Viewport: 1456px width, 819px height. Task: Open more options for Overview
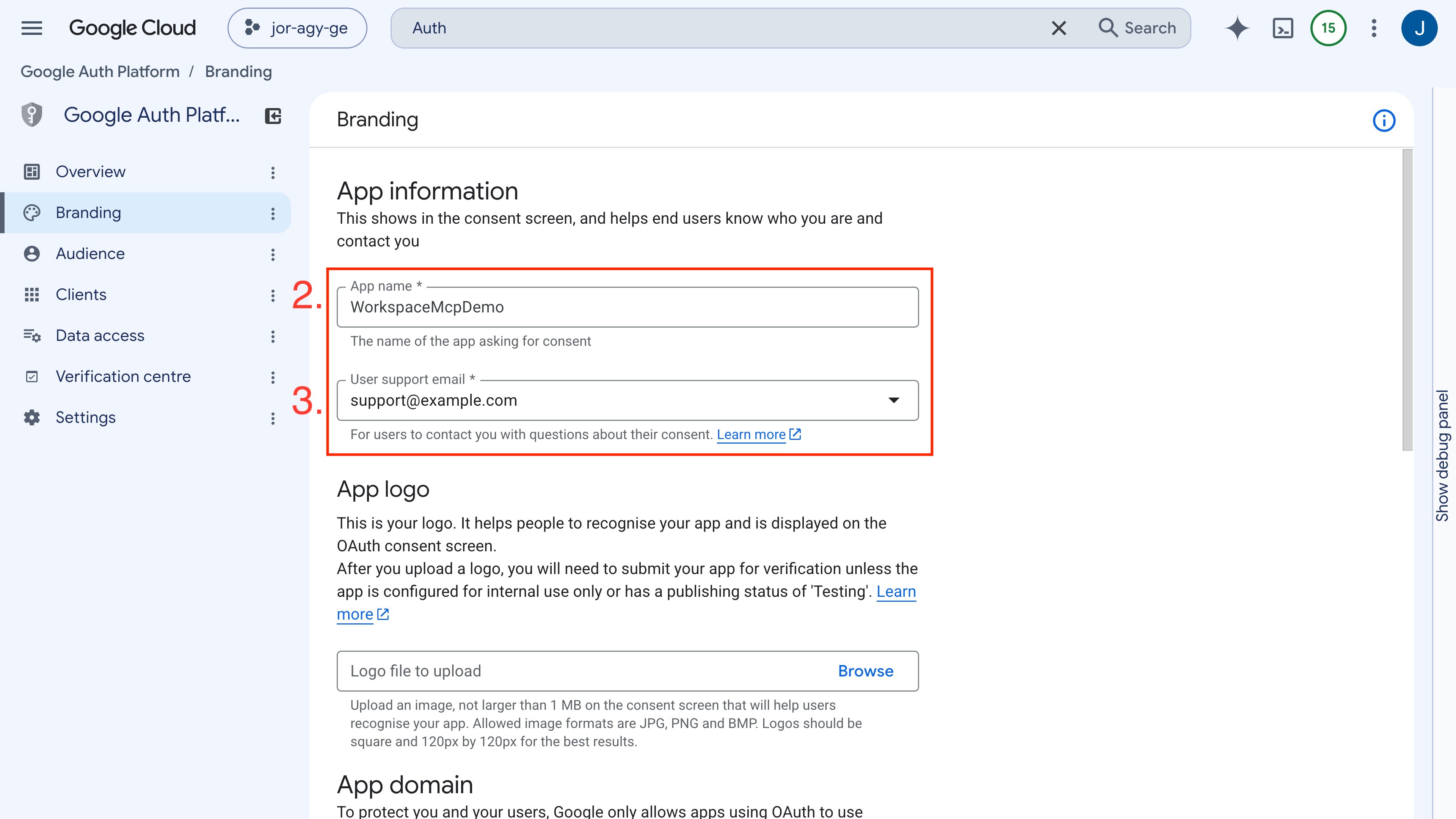pos(273,173)
